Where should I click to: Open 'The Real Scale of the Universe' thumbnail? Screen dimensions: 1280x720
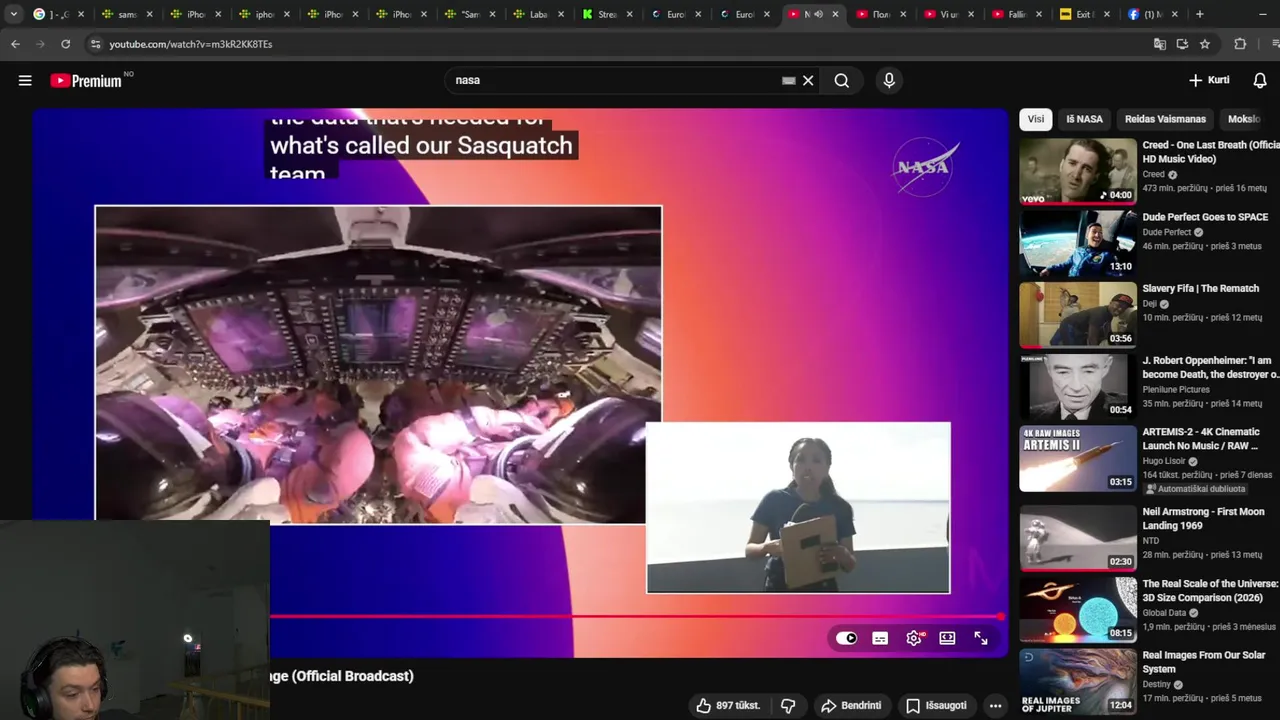tap(1078, 609)
